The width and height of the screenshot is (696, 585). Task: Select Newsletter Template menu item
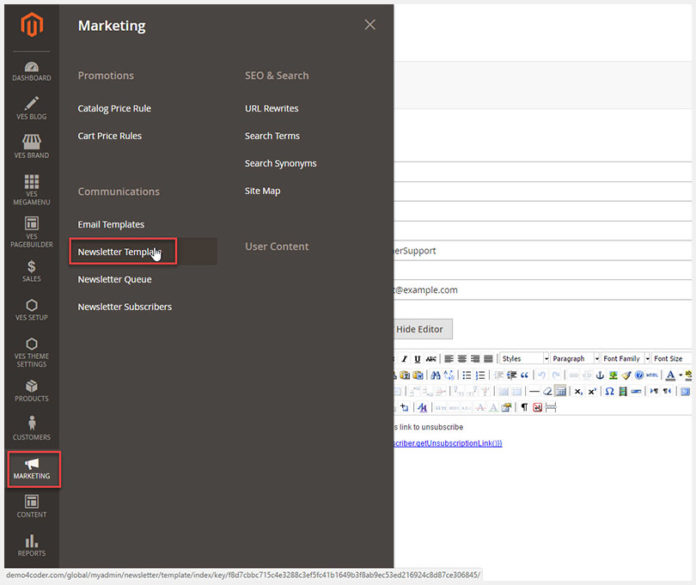[x=122, y=252]
